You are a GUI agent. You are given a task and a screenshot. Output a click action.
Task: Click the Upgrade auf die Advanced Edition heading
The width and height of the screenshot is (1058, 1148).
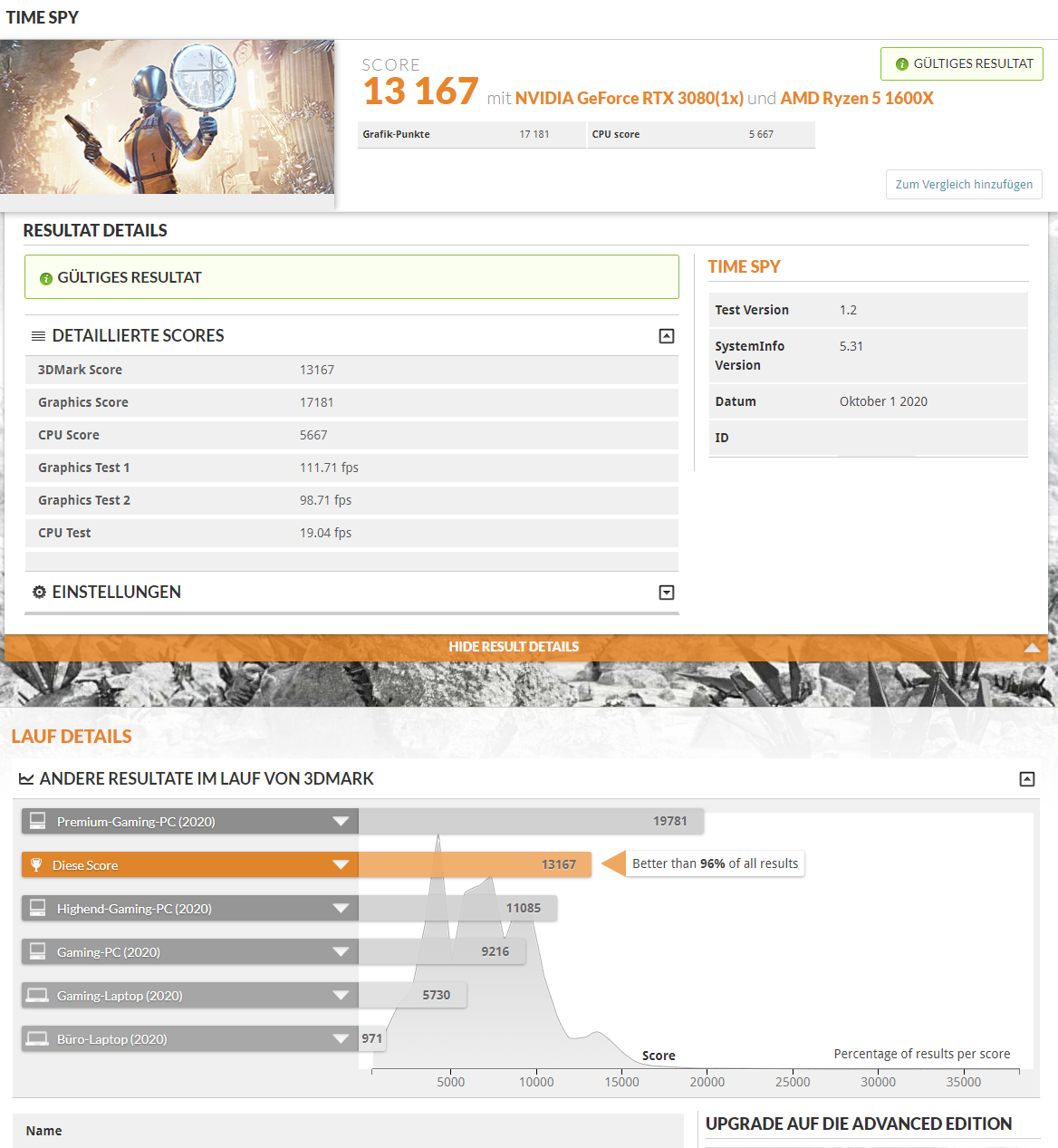tap(859, 1124)
